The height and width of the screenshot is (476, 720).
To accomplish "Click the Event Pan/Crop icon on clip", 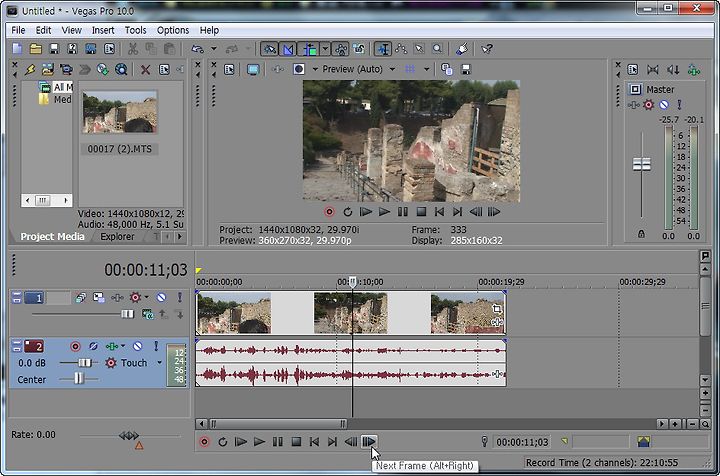I will pyautogui.click(x=496, y=309).
